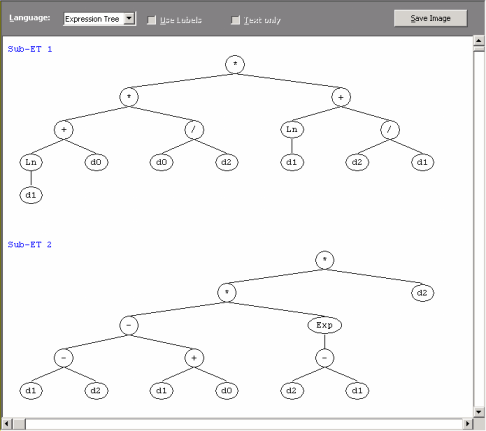Viewport: 486px width, 431px height.
Task: Click the plus node under Sub-ET 1 root
Action: (x=341, y=97)
